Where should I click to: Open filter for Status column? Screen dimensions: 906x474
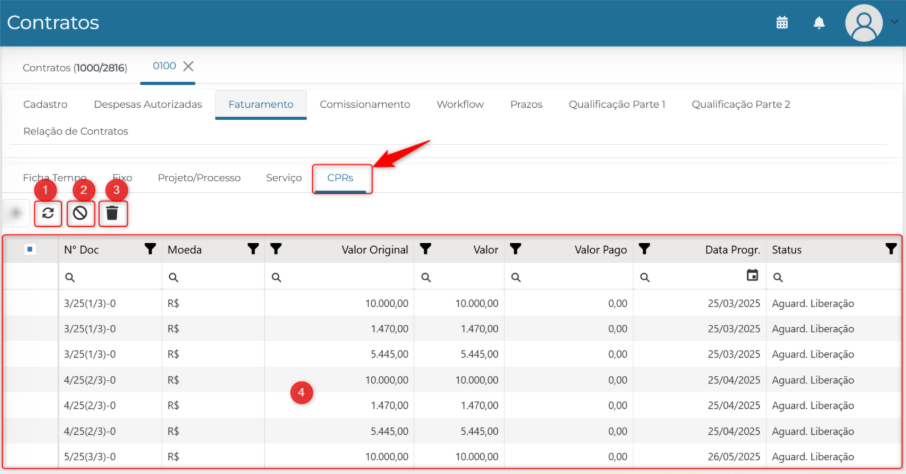pos(891,249)
